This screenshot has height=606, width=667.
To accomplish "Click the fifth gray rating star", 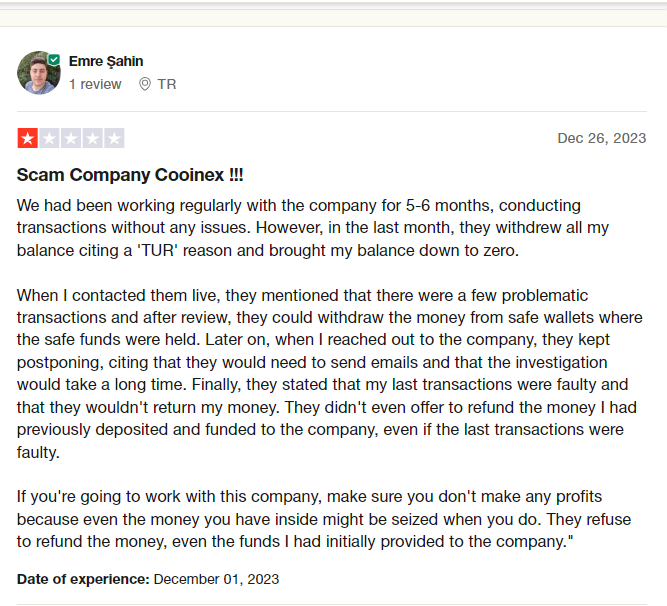I will (114, 138).
